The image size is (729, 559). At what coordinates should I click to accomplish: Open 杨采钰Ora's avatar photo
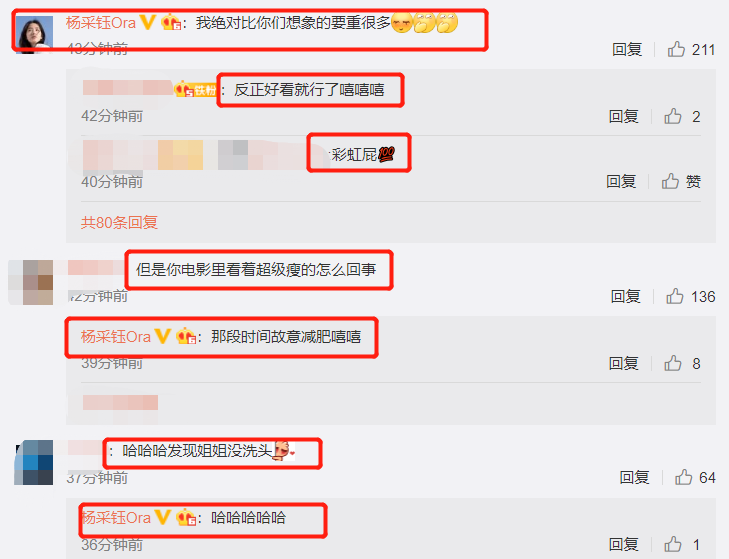pyautogui.click(x=34, y=35)
